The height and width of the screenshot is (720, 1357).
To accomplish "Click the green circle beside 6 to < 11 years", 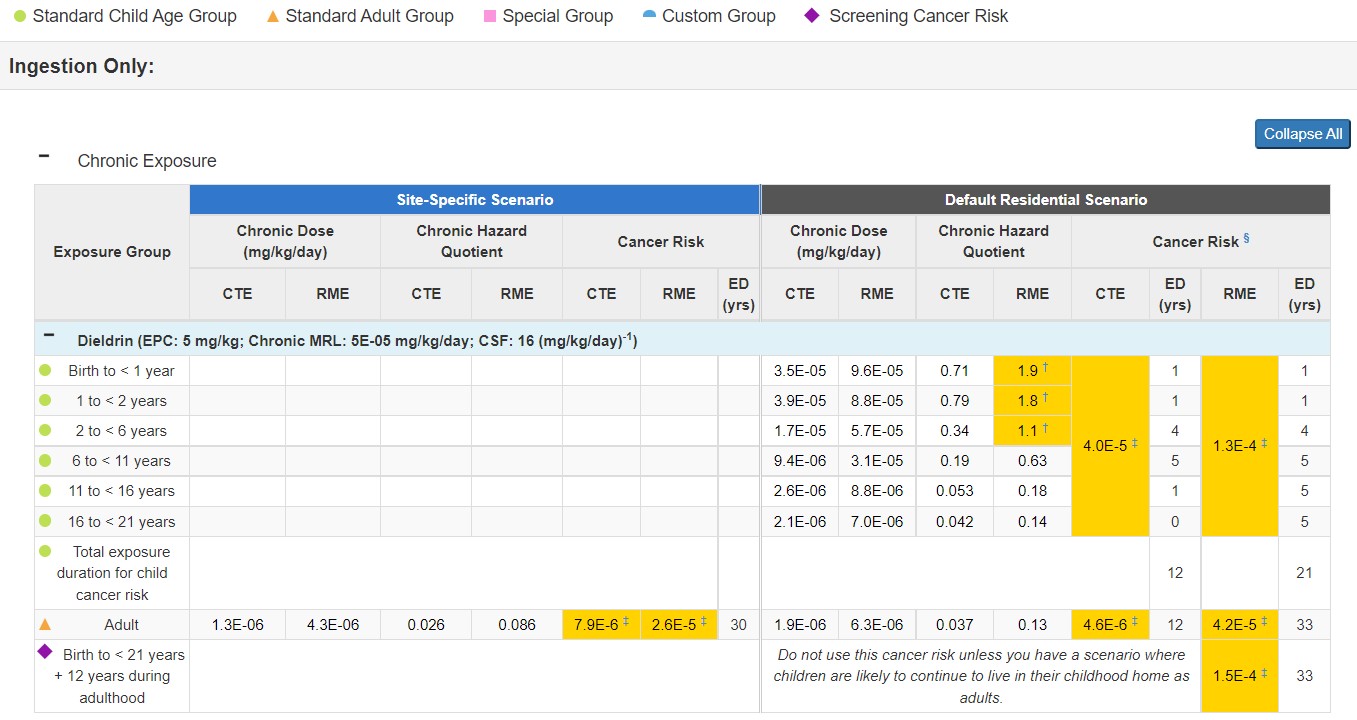I will coord(43,460).
